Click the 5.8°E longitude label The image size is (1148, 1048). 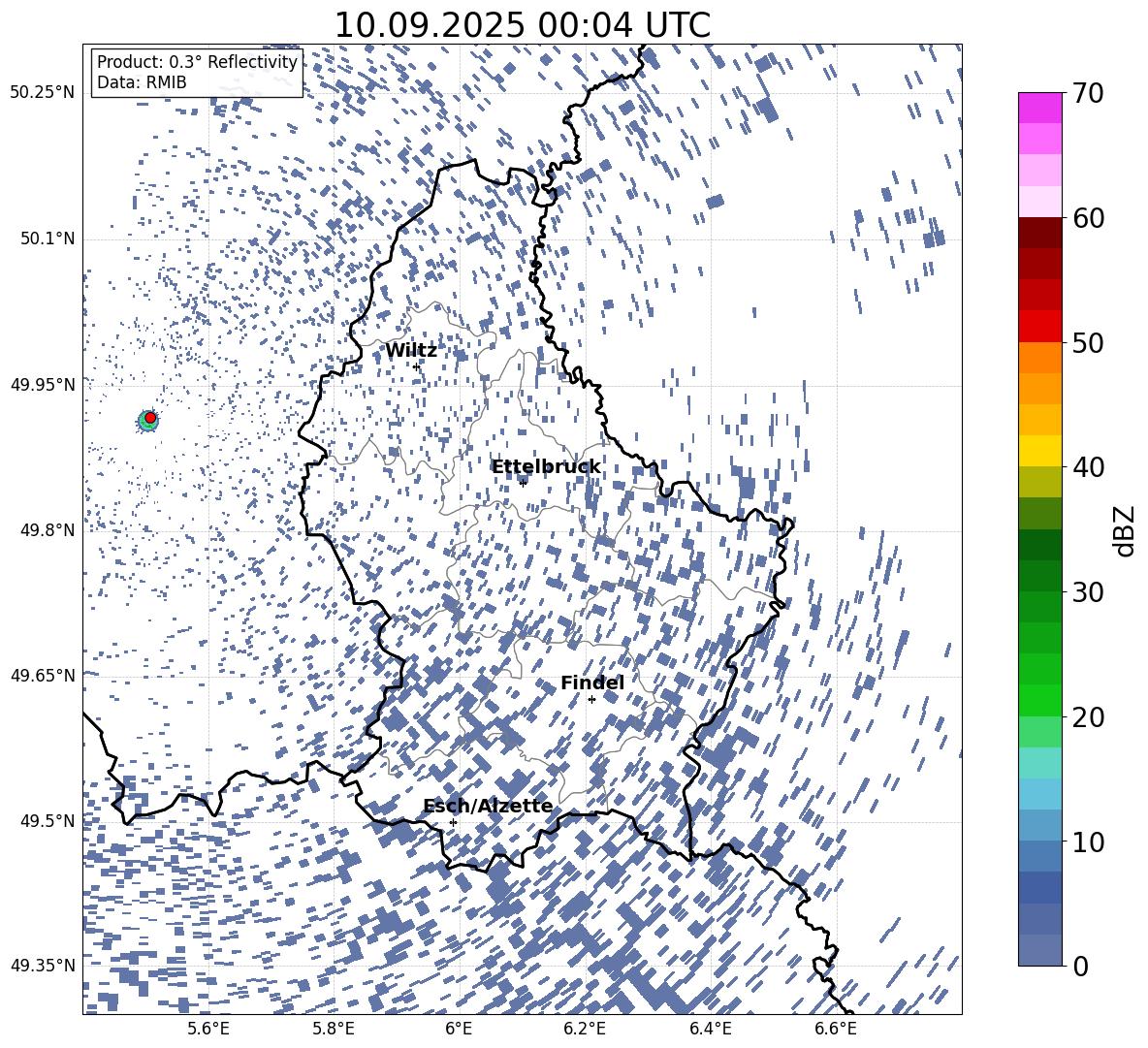(334, 1029)
